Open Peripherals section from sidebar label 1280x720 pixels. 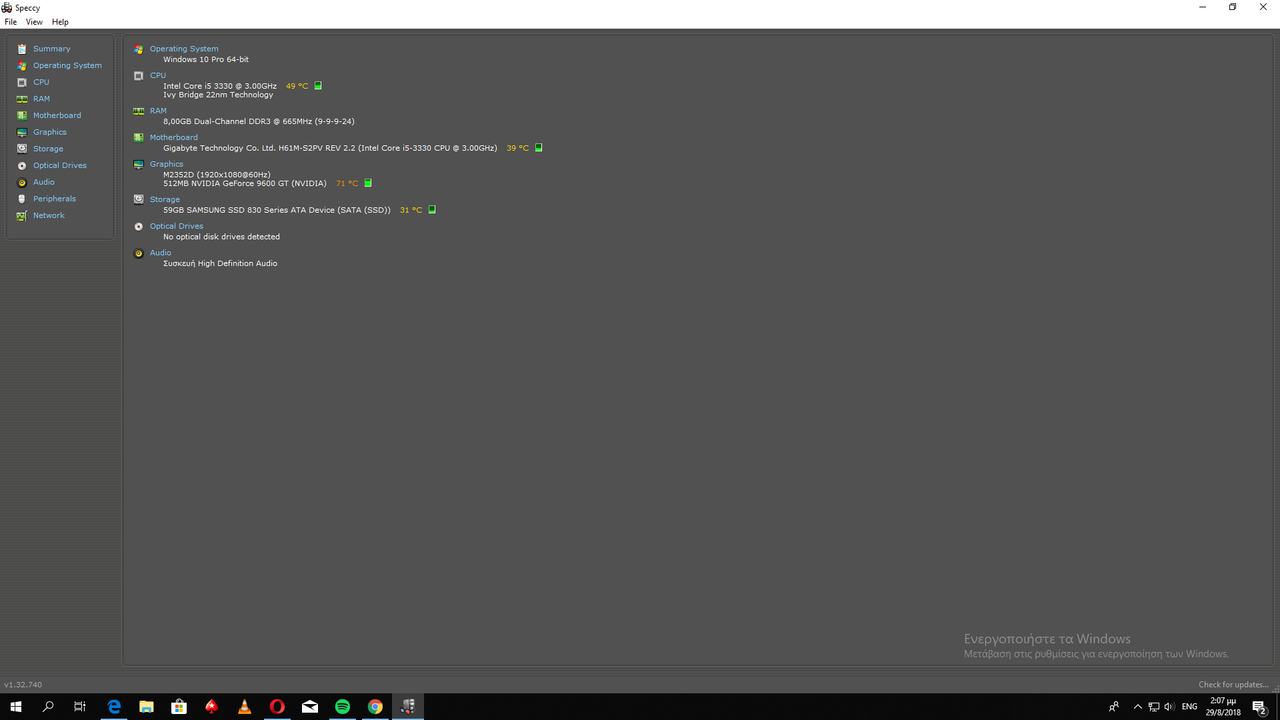[x=54, y=199]
